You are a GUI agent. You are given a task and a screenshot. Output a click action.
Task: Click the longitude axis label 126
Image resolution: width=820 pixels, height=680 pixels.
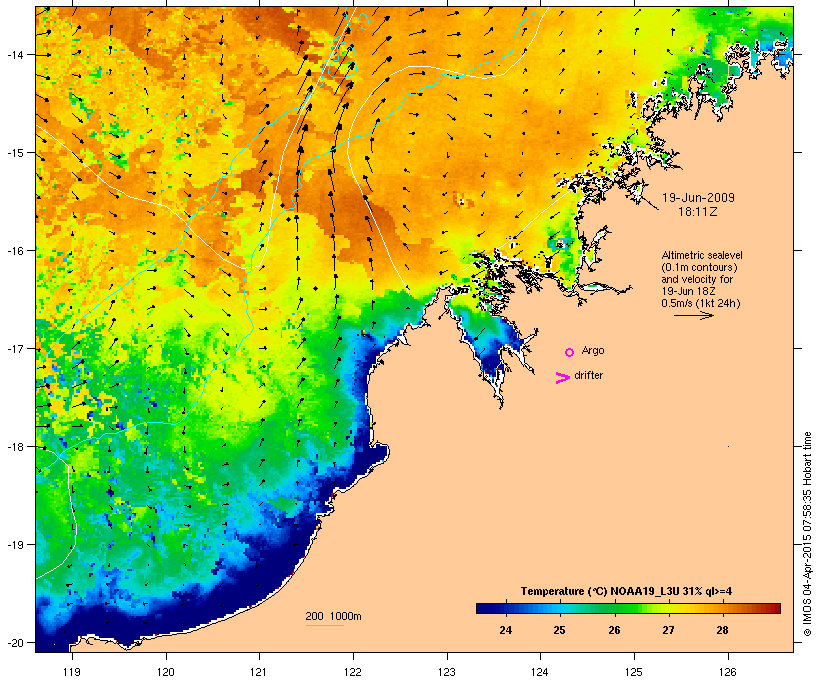pyautogui.click(x=728, y=672)
